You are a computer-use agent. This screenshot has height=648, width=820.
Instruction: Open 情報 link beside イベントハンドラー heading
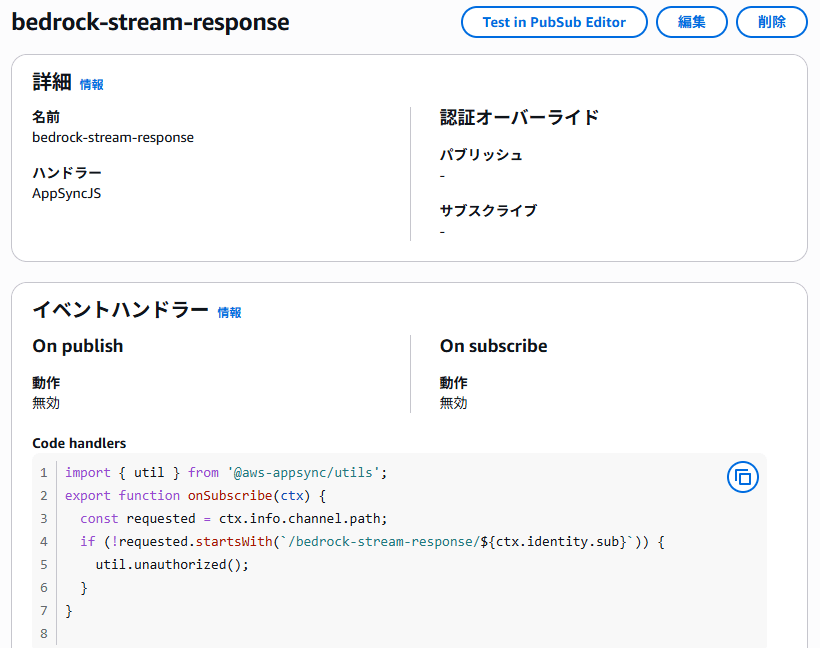point(230,313)
